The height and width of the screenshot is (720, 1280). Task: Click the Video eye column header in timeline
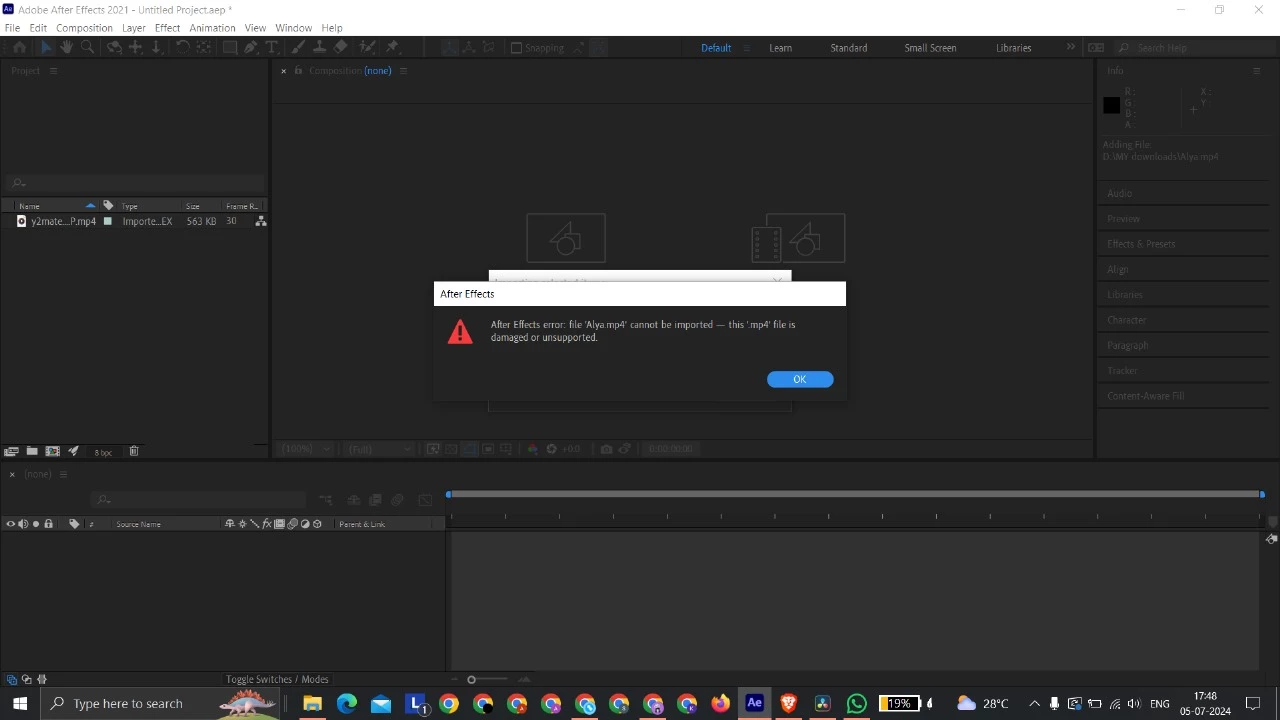(x=11, y=524)
